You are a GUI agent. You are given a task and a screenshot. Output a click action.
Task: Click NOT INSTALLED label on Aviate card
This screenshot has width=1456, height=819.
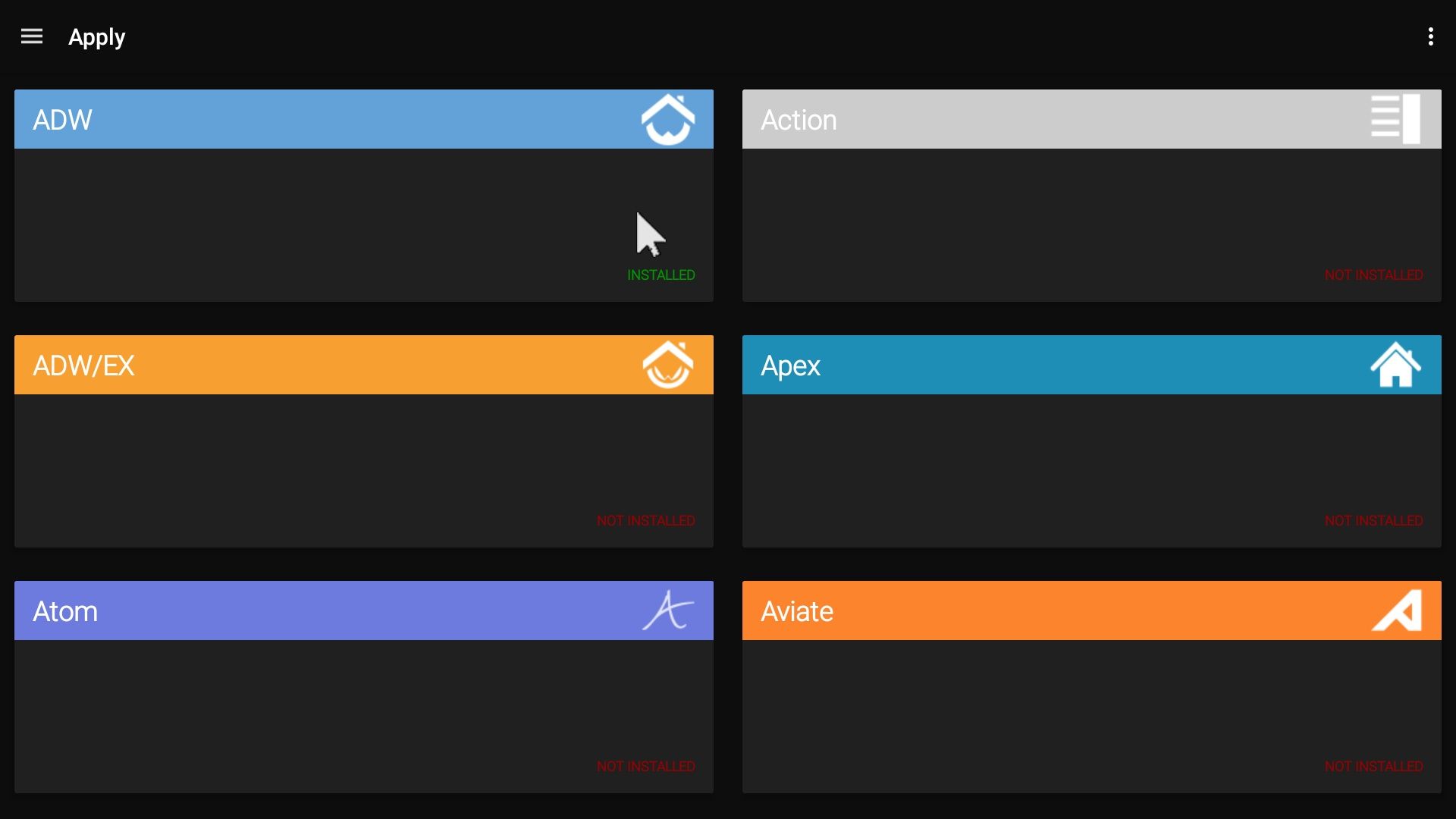[x=1373, y=767]
